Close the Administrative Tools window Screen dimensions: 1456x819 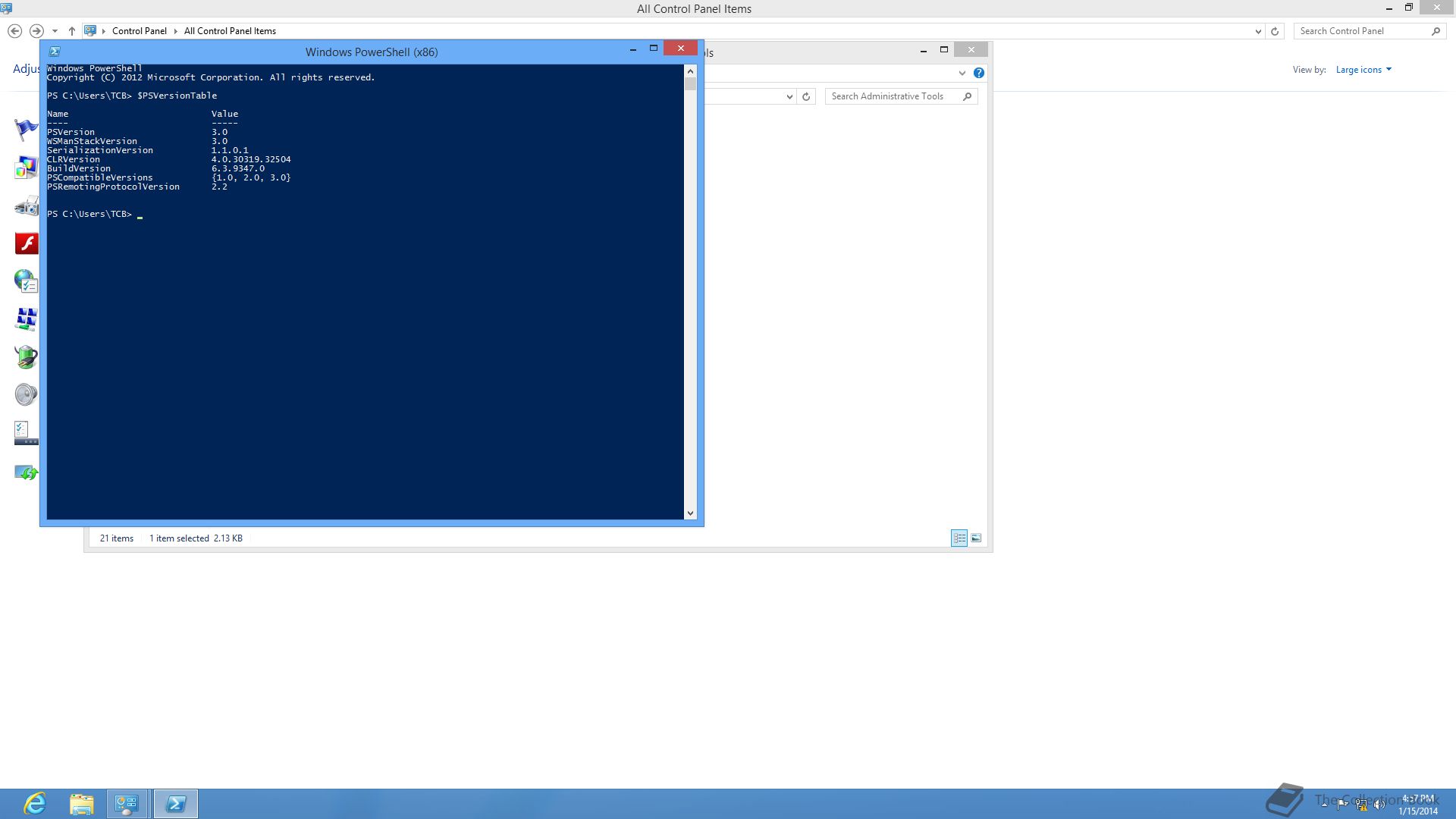tap(971, 50)
